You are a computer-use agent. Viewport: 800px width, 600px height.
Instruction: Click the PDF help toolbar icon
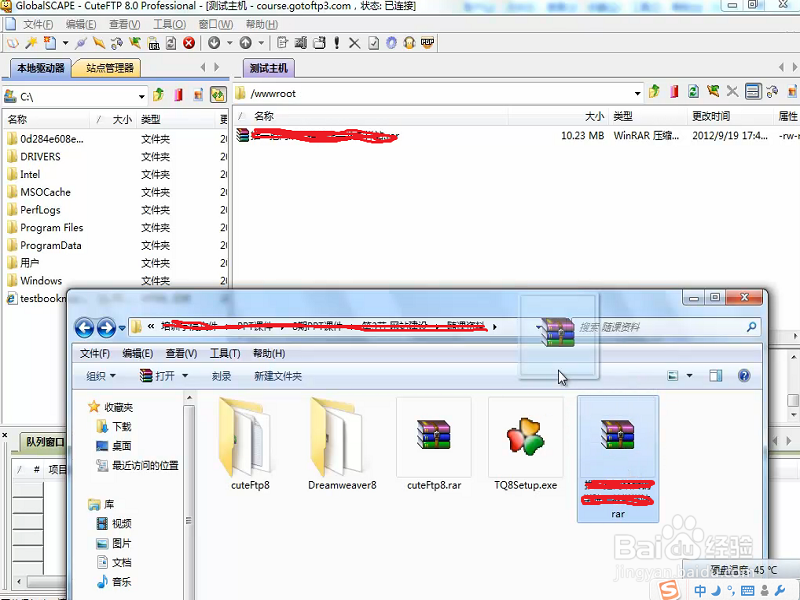pos(428,43)
